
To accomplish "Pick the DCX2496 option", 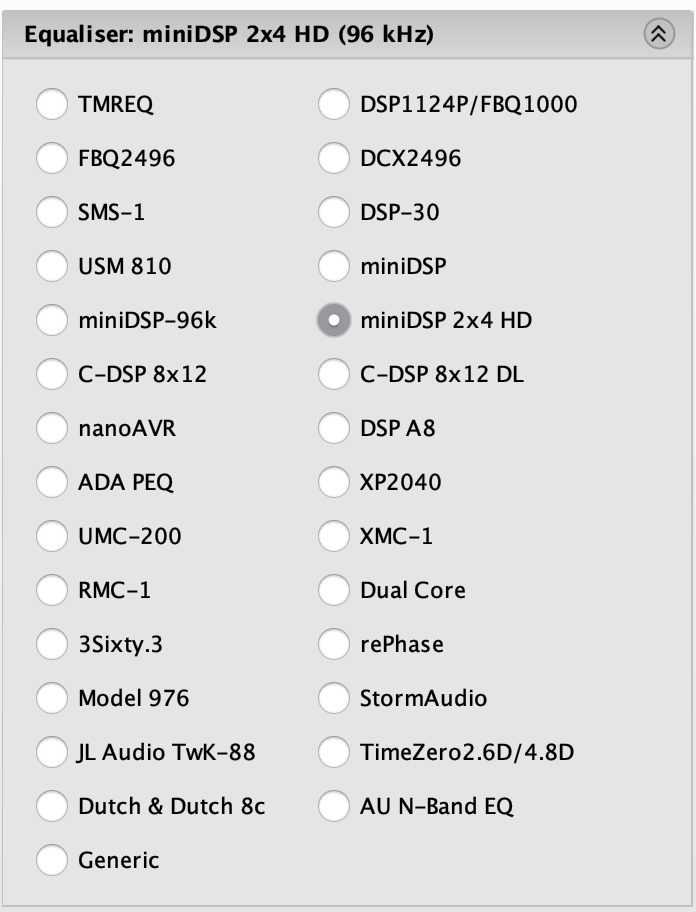I will 334,158.
